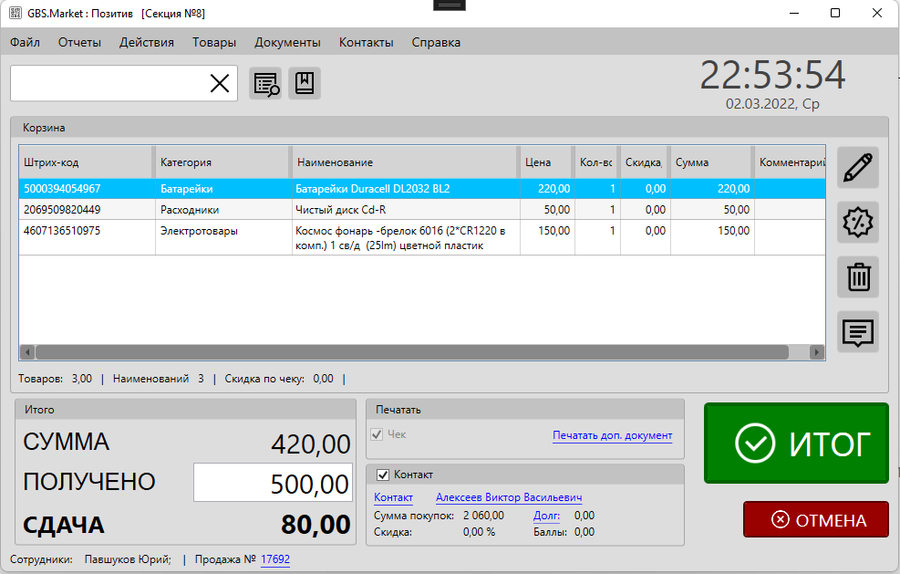Toggle the Чек print checkbox

377,435
